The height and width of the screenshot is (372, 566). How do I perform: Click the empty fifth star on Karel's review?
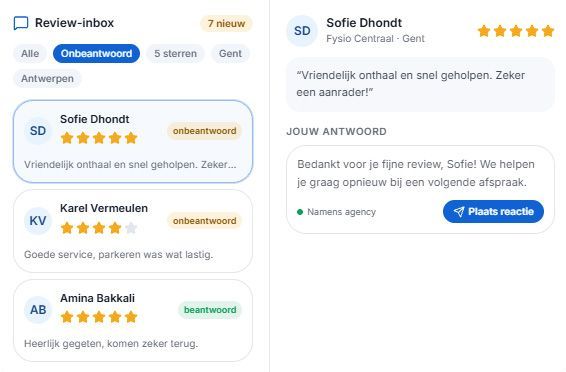pos(131,228)
